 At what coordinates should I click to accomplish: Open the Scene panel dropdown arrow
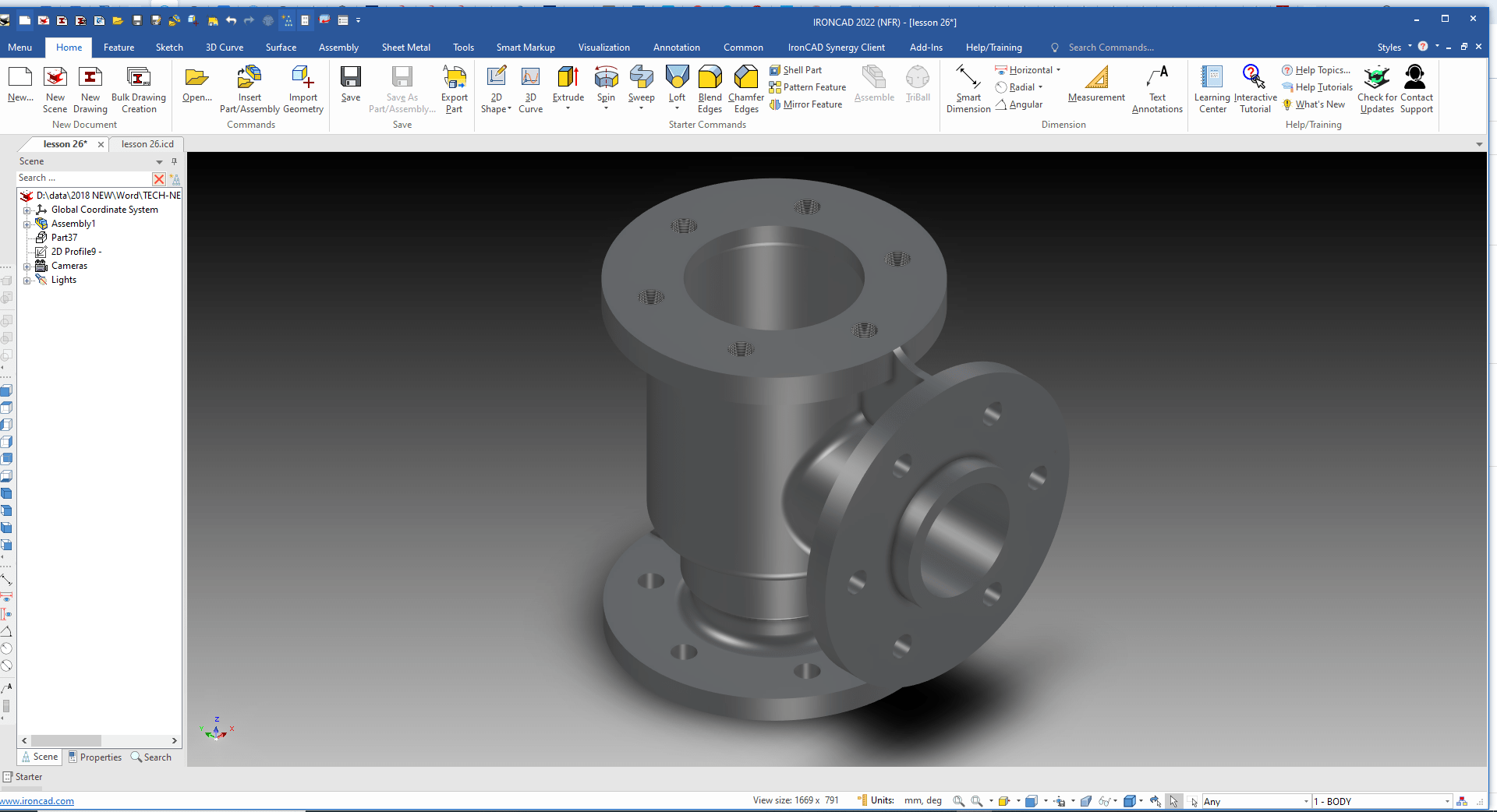tap(159, 162)
